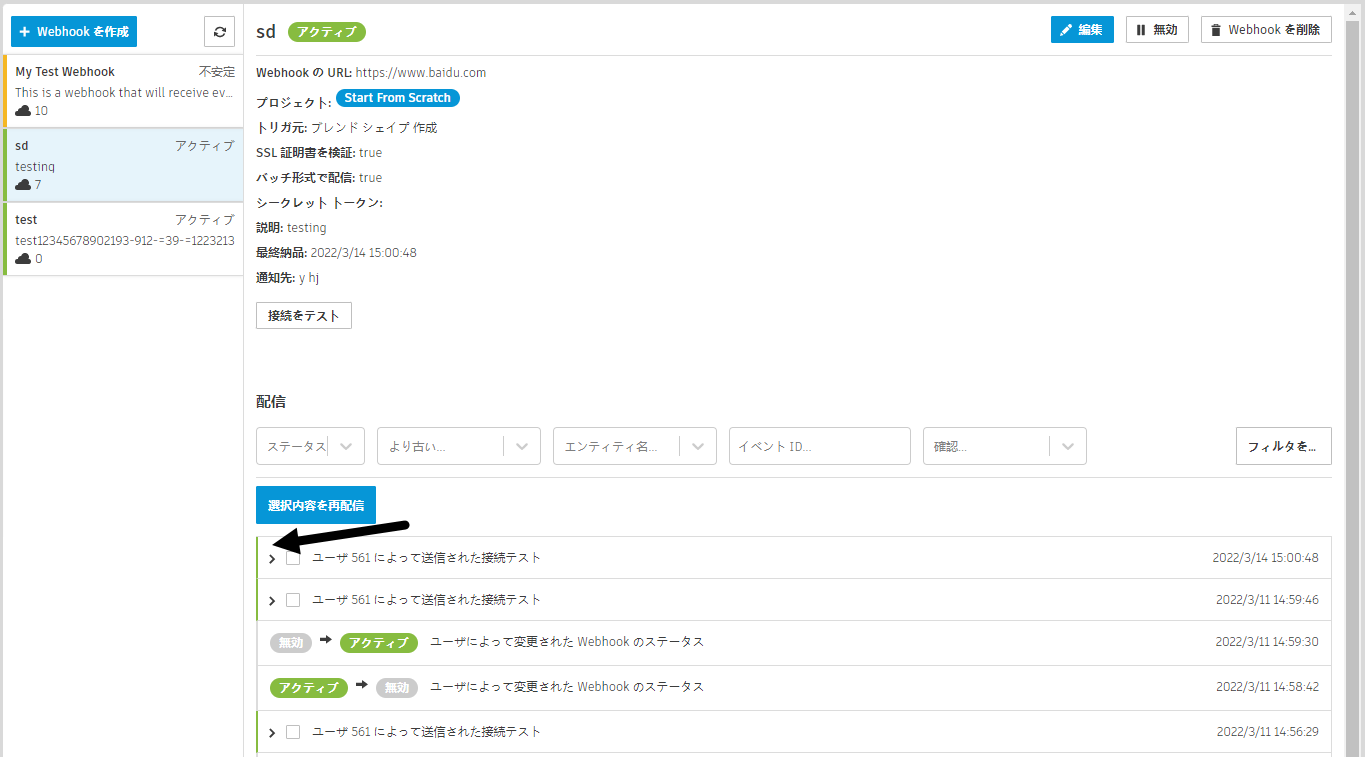Viewport: 1365px width, 757px height.
Task: Click the 編集 edit button
Action: (x=1082, y=30)
